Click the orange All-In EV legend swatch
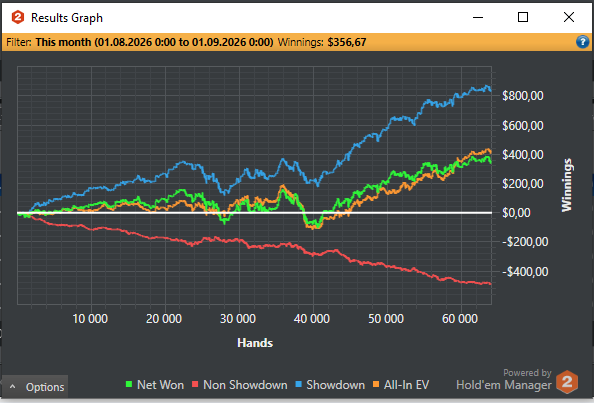 [376, 384]
